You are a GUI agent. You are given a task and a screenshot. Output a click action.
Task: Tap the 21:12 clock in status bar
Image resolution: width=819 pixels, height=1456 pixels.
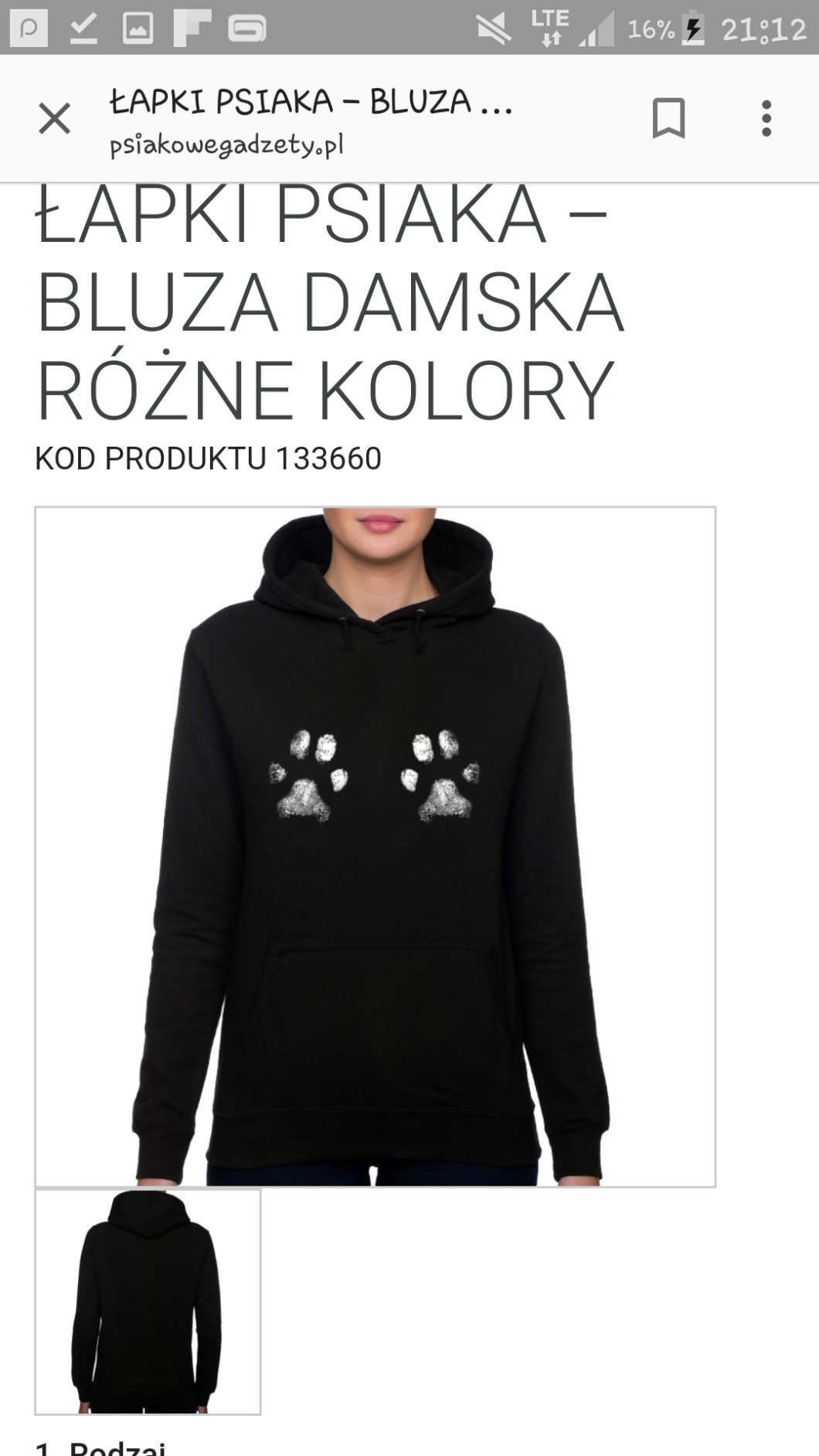click(763, 29)
